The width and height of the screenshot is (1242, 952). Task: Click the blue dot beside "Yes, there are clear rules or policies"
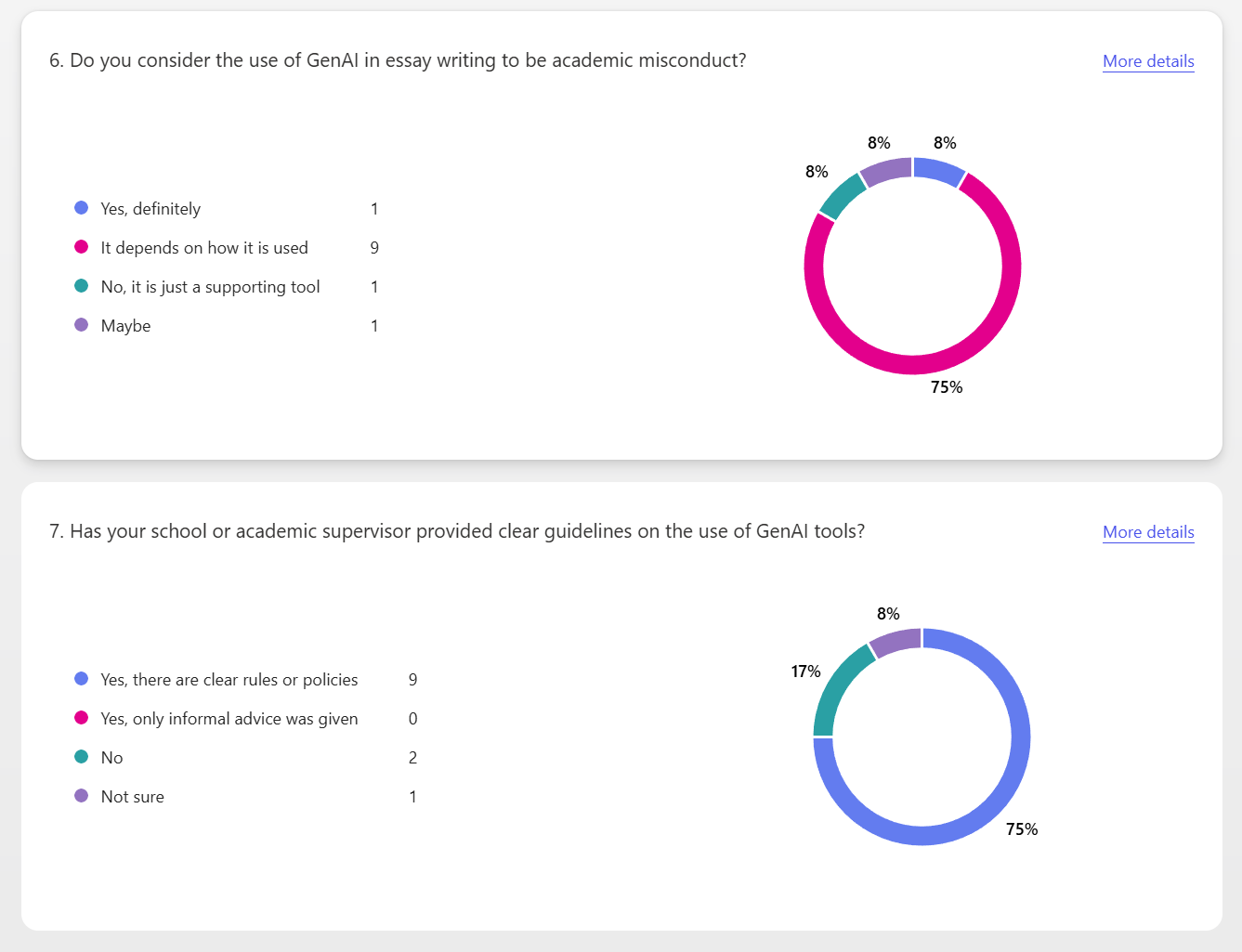[82, 679]
